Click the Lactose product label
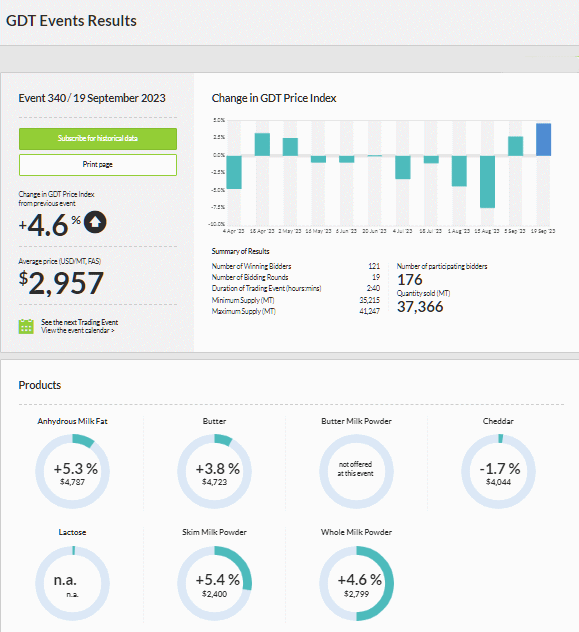579x632 pixels. [x=73, y=532]
